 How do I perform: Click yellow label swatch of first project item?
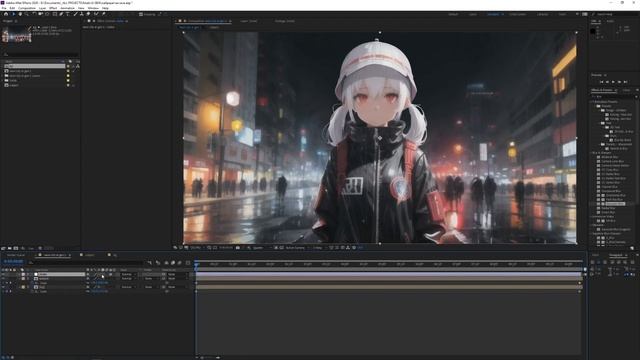point(68,66)
